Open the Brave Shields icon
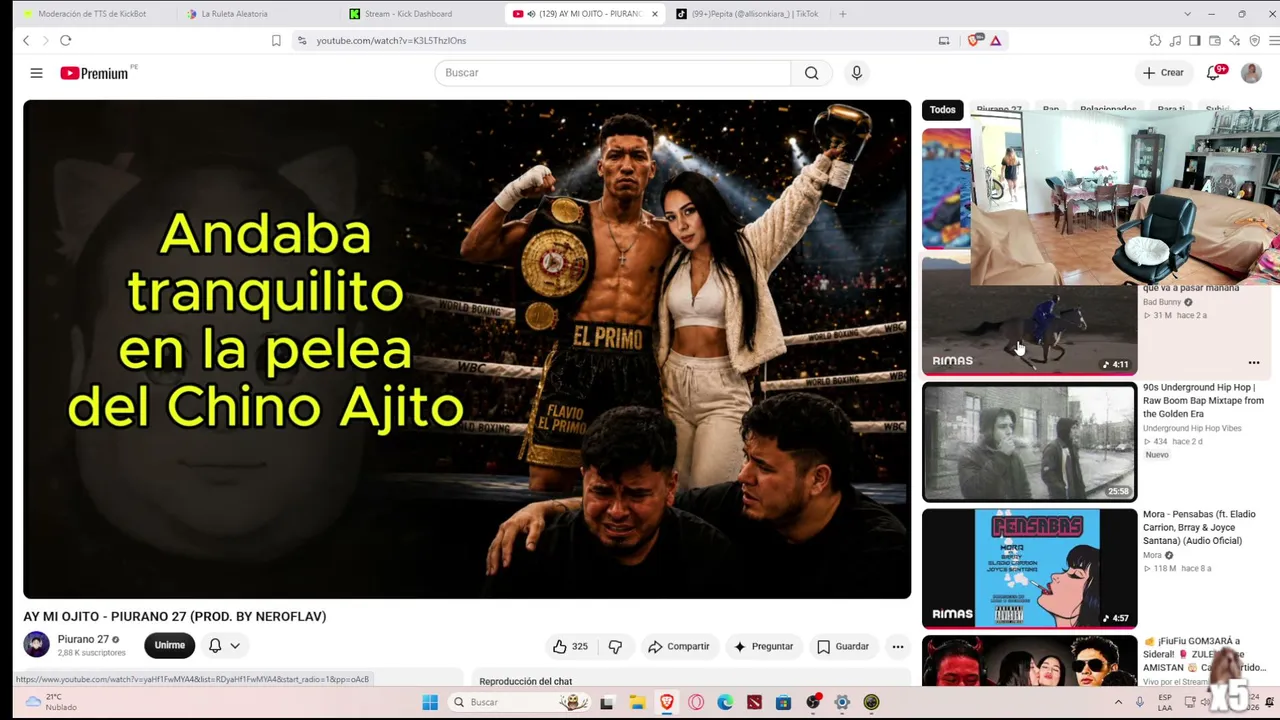1280x720 pixels. coord(974,40)
